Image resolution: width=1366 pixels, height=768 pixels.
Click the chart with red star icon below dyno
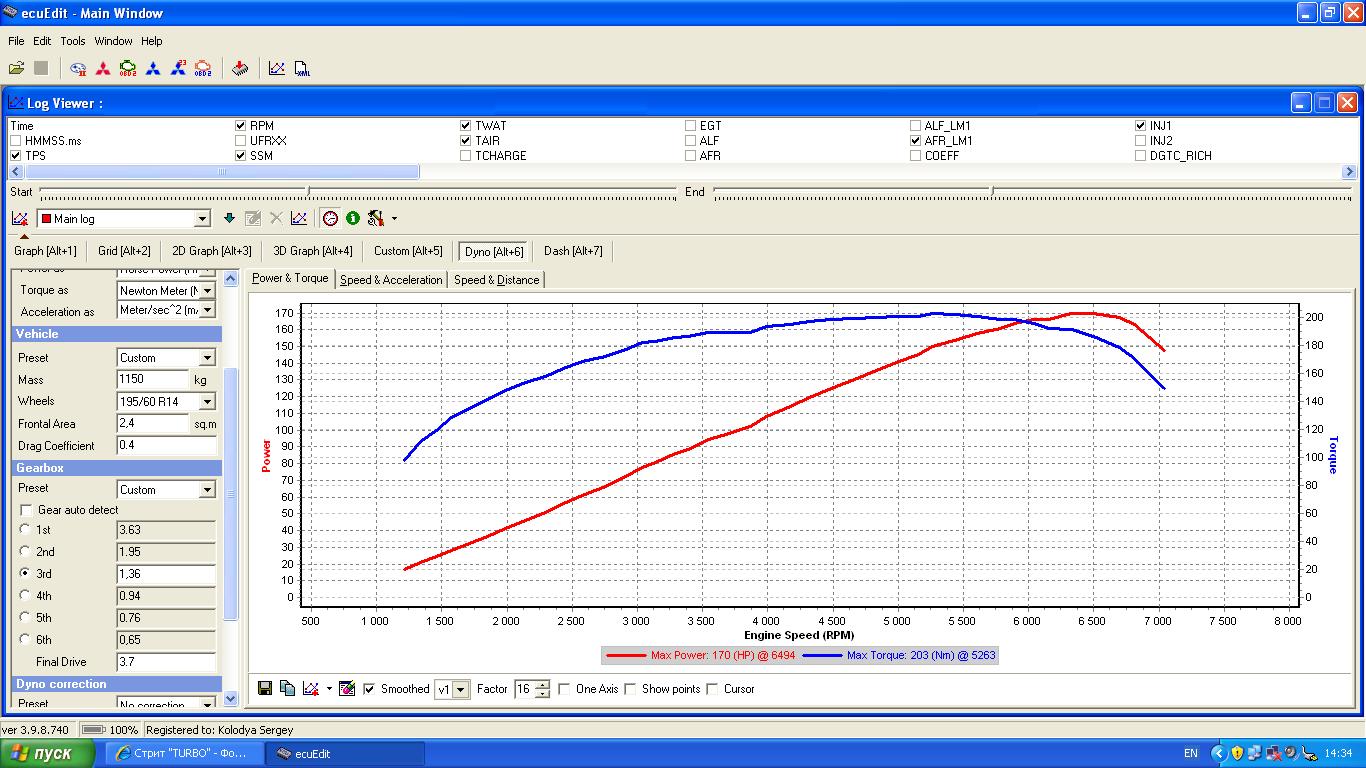coord(311,689)
